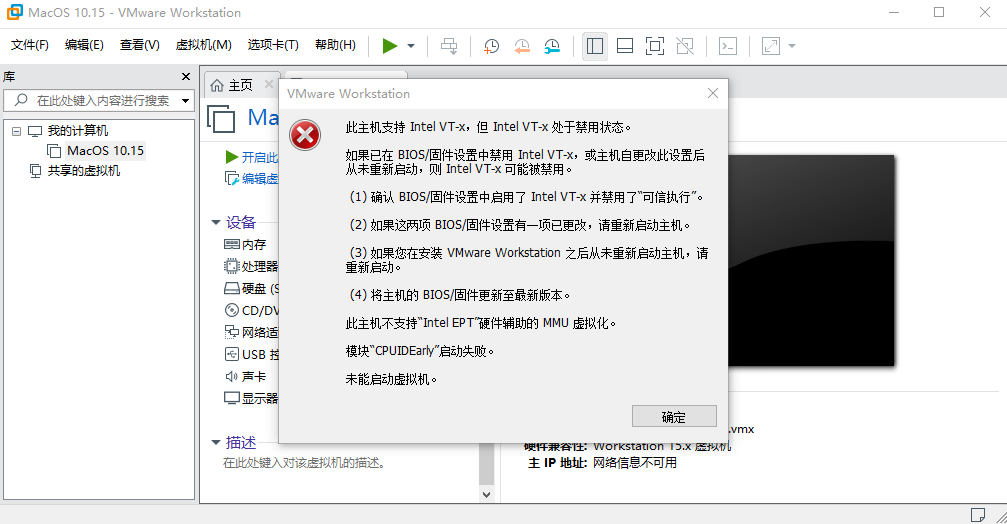Enter full screen mode icon
The image size is (1007, 524).
[x=654, y=46]
